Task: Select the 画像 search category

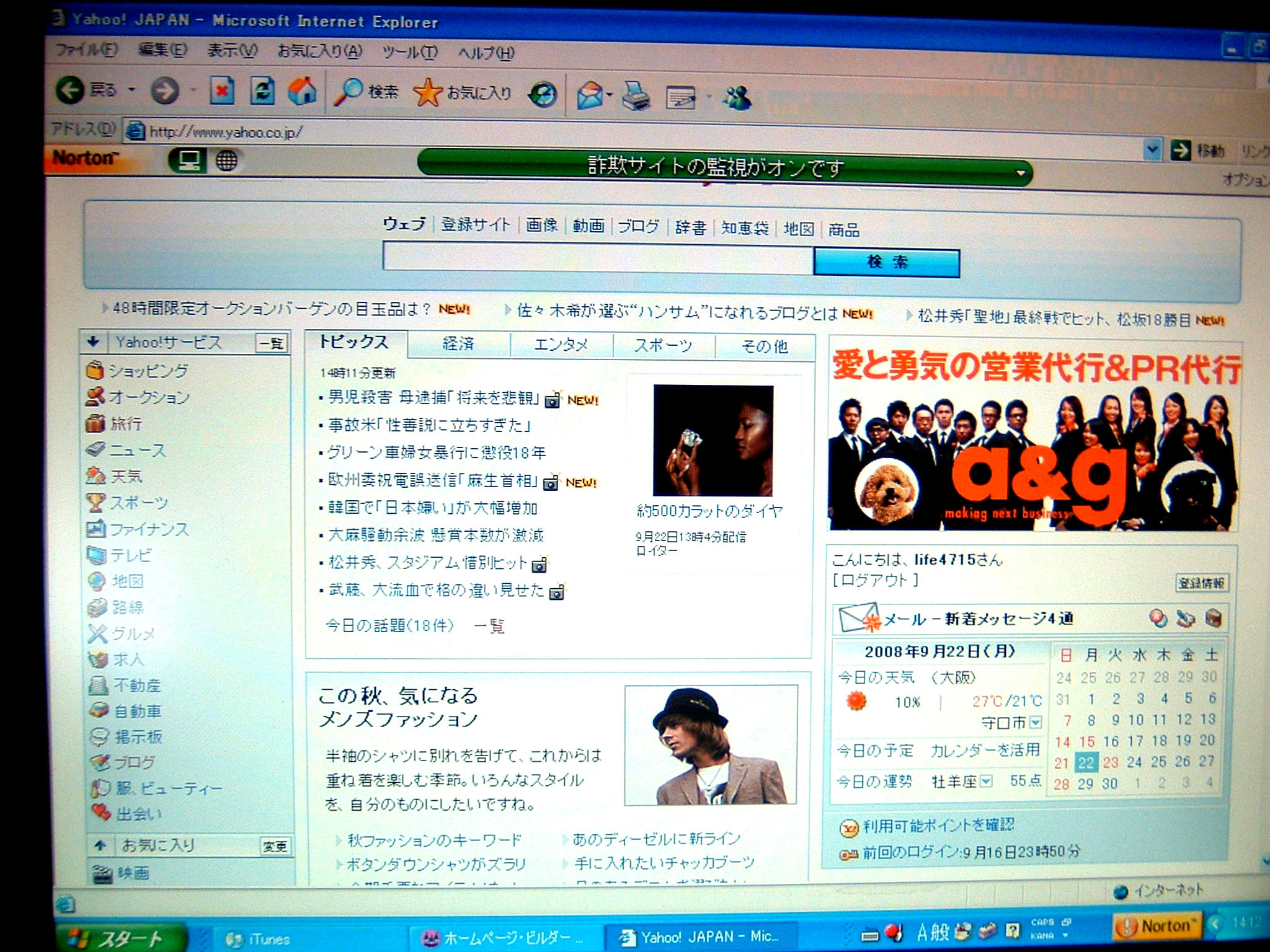Action: [542, 225]
